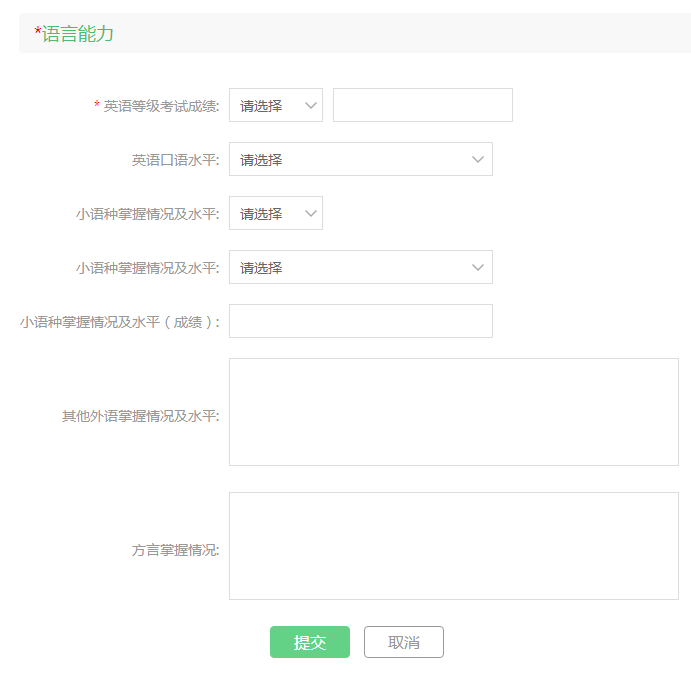Click chevron arrow of first 小语种掌握情况及水平 selector
The image size is (691, 687).
pyautogui.click(x=311, y=214)
